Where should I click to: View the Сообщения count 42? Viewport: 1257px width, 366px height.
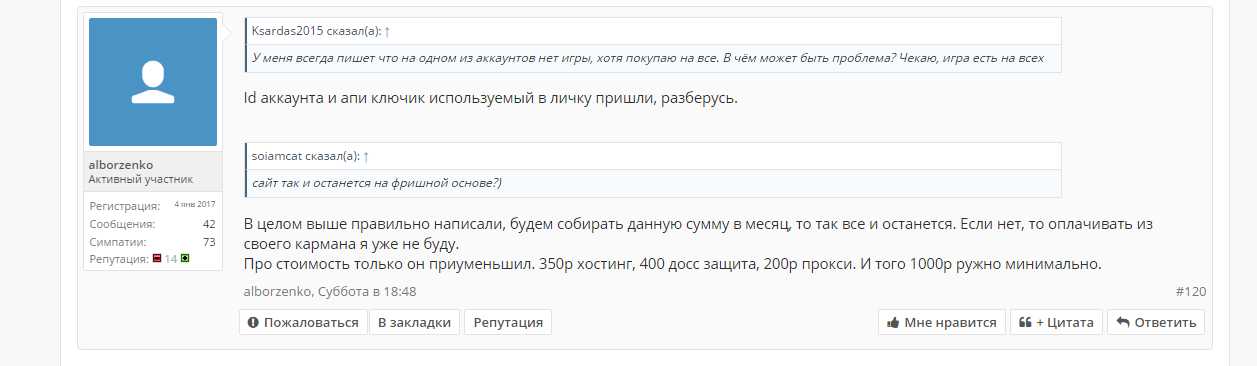pos(209,224)
